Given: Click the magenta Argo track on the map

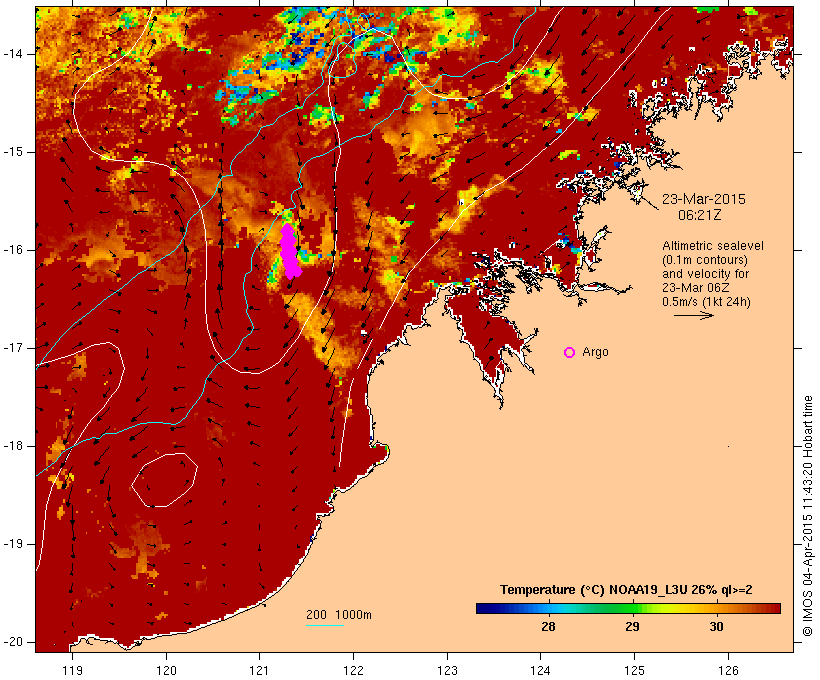Looking at the screenshot, I should [x=290, y=252].
